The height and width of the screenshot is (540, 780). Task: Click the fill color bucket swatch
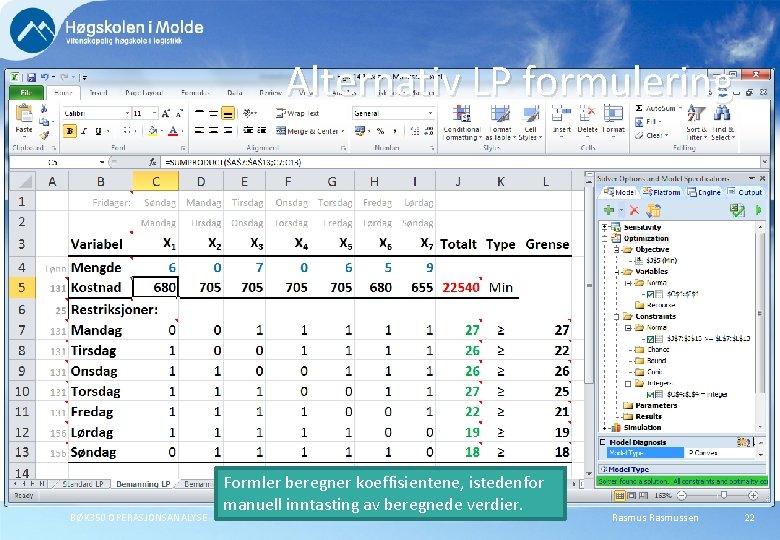coord(152,131)
